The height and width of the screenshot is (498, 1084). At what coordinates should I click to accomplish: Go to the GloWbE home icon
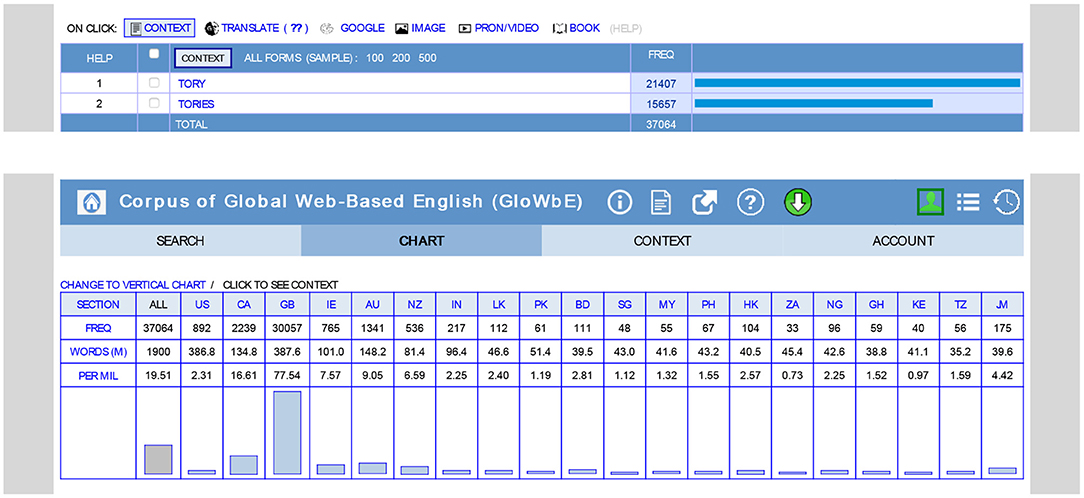pos(91,202)
